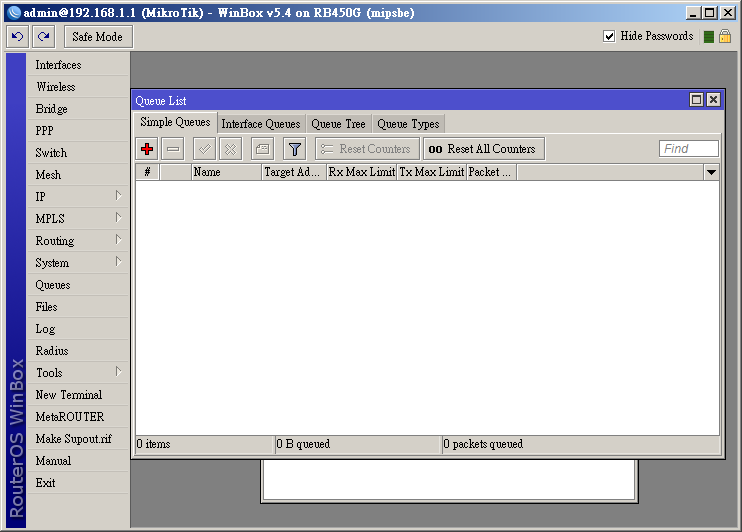Open the Queues menu item
This screenshot has width=742, height=532.
tap(78, 285)
